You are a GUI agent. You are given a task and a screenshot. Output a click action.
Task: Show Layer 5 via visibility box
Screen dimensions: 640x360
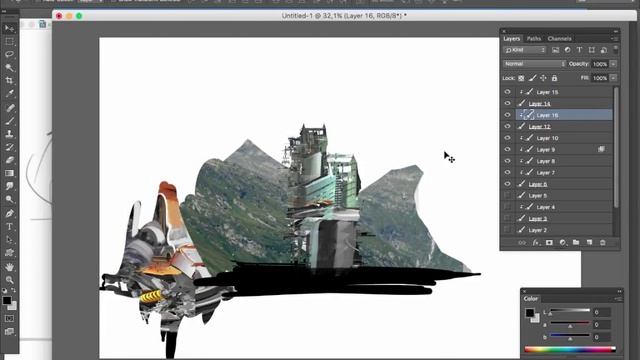point(507,196)
